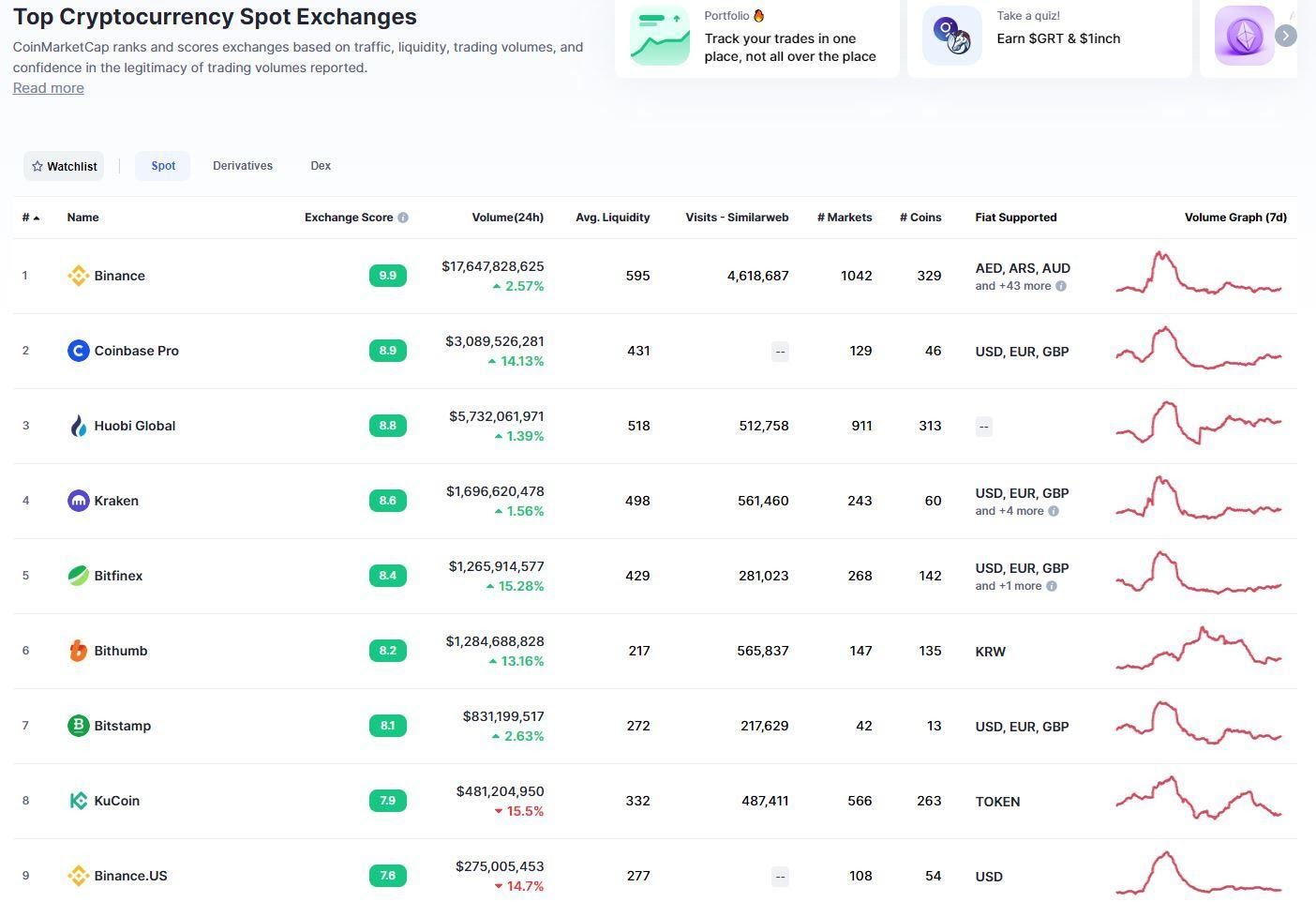1316x902 pixels.
Task: Click the Bithumb orange logo icon
Action: click(x=78, y=651)
